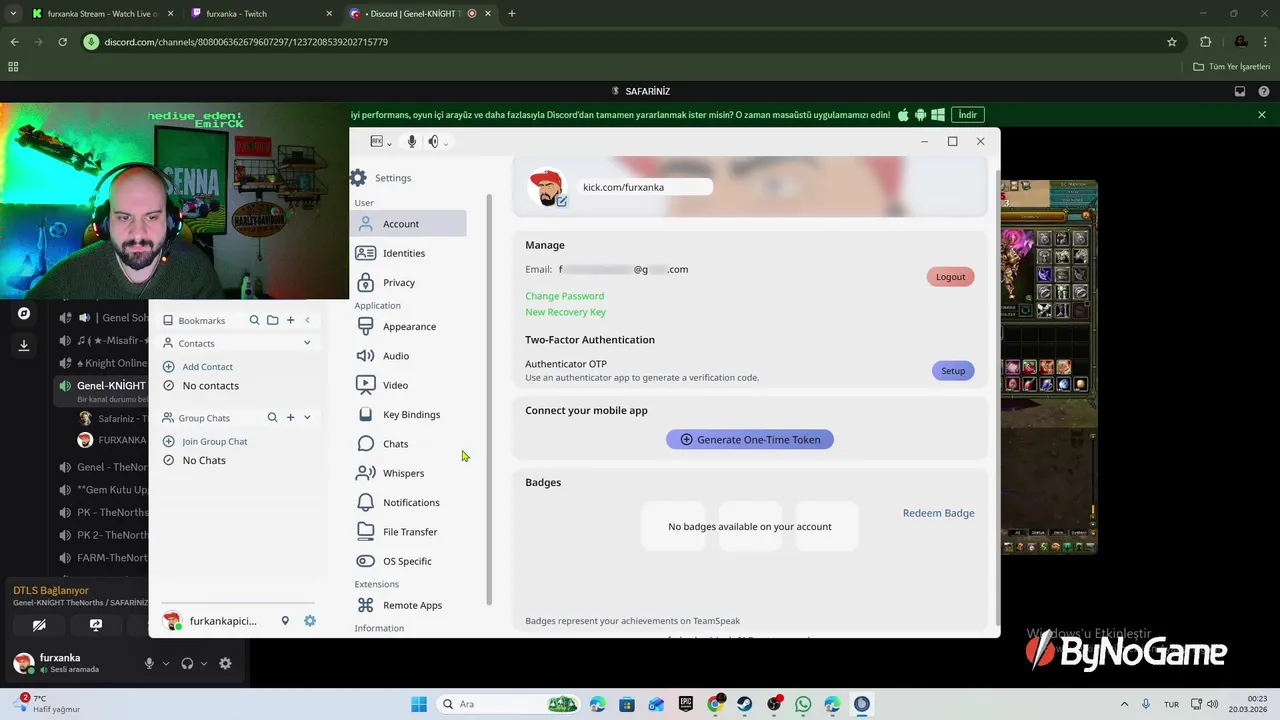Click location pin icon beside furkankapici
The height and width of the screenshot is (720, 1280).
click(x=285, y=621)
